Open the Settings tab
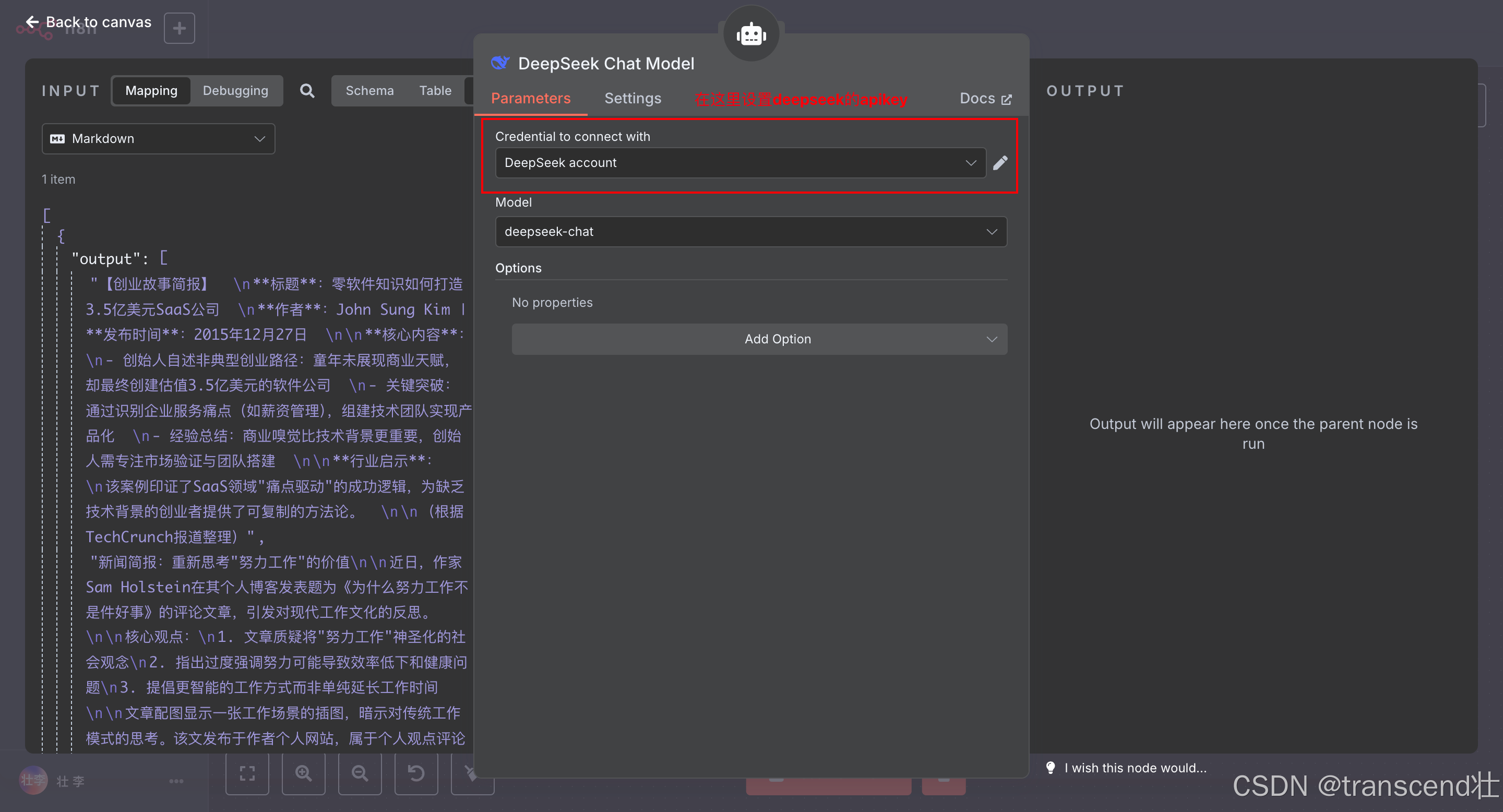 633,99
